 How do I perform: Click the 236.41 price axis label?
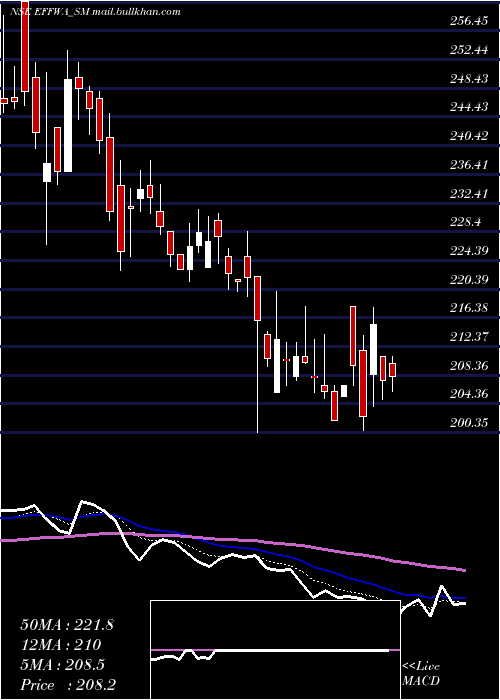(469, 165)
